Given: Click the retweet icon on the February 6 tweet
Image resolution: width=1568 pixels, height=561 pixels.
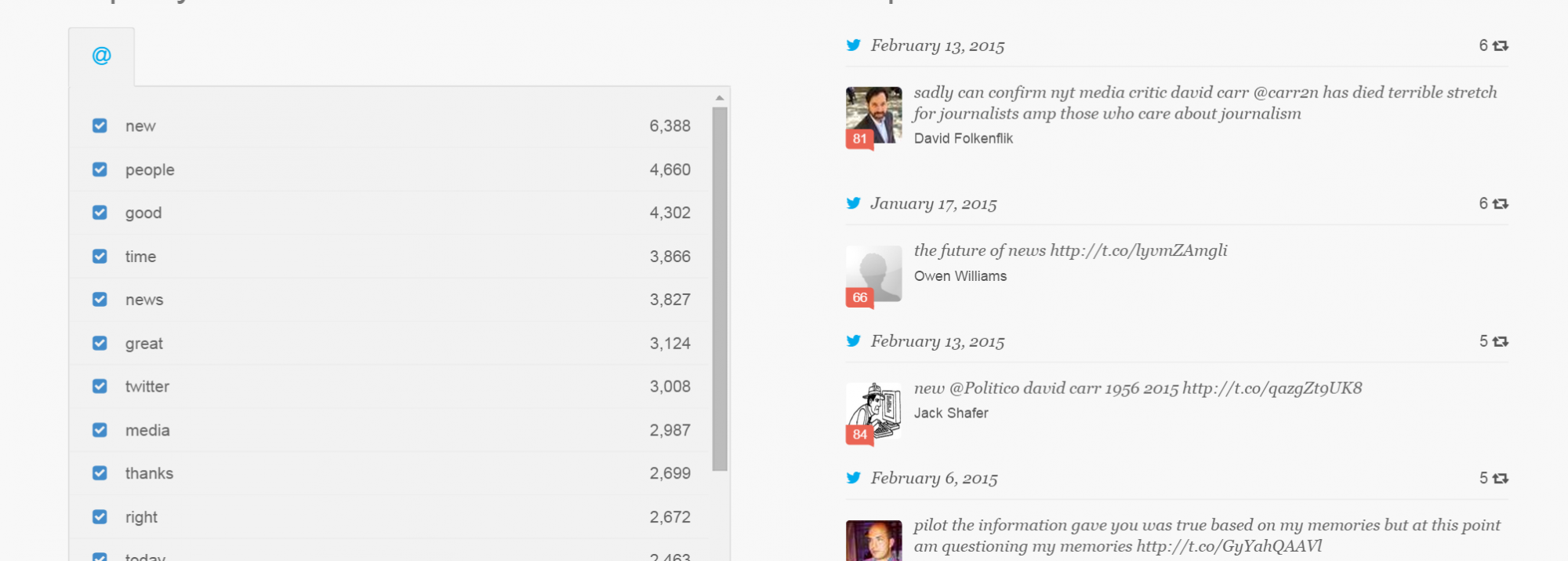Looking at the screenshot, I should [1501, 479].
